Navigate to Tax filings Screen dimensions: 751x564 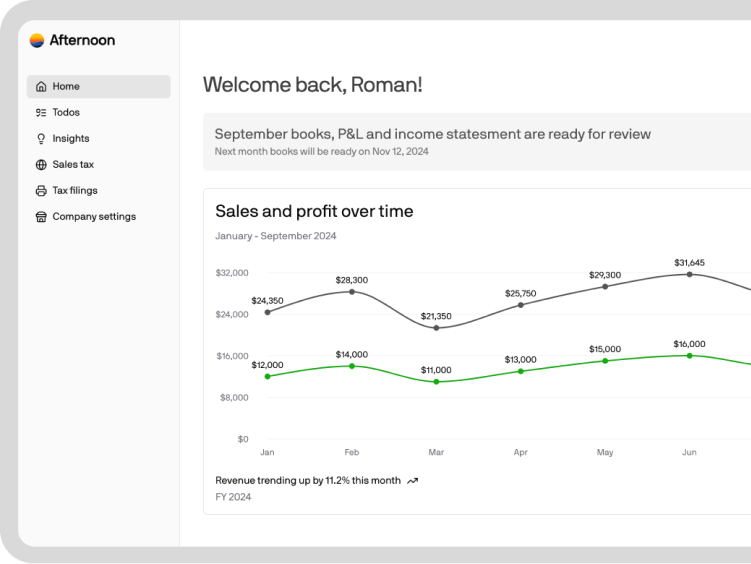click(x=75, y=191)
